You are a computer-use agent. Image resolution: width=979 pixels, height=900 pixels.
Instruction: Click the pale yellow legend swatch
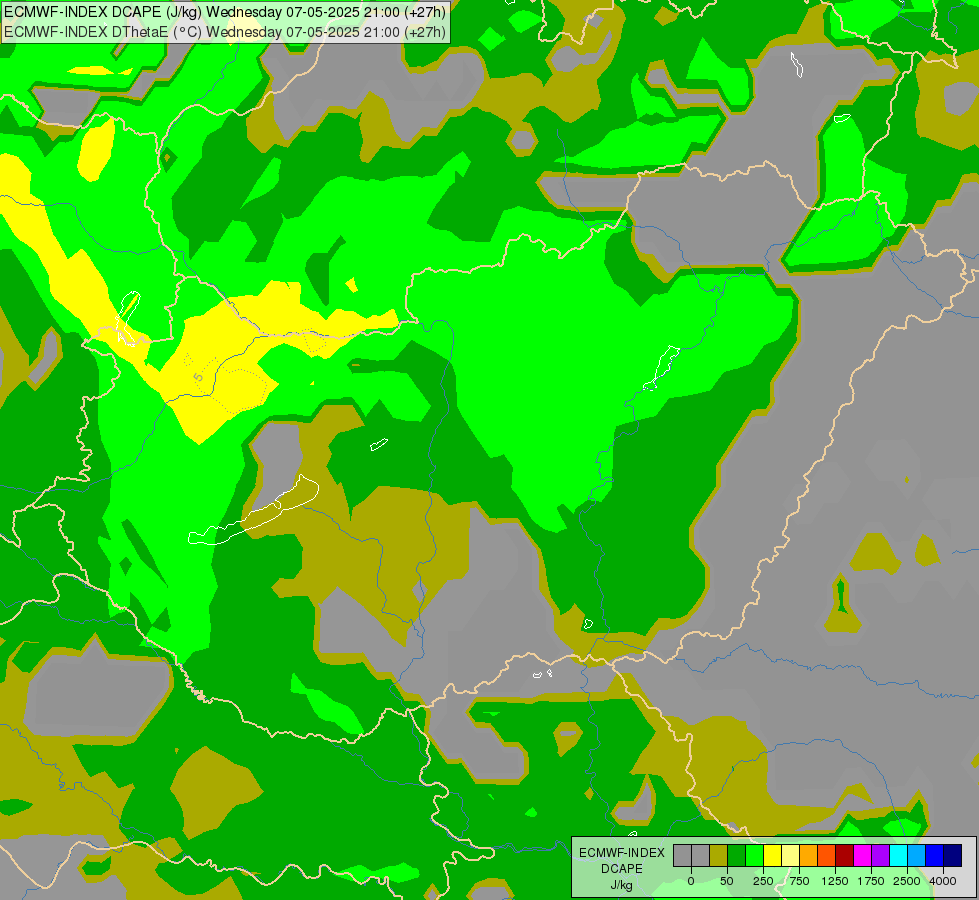[x=790, y=856]
